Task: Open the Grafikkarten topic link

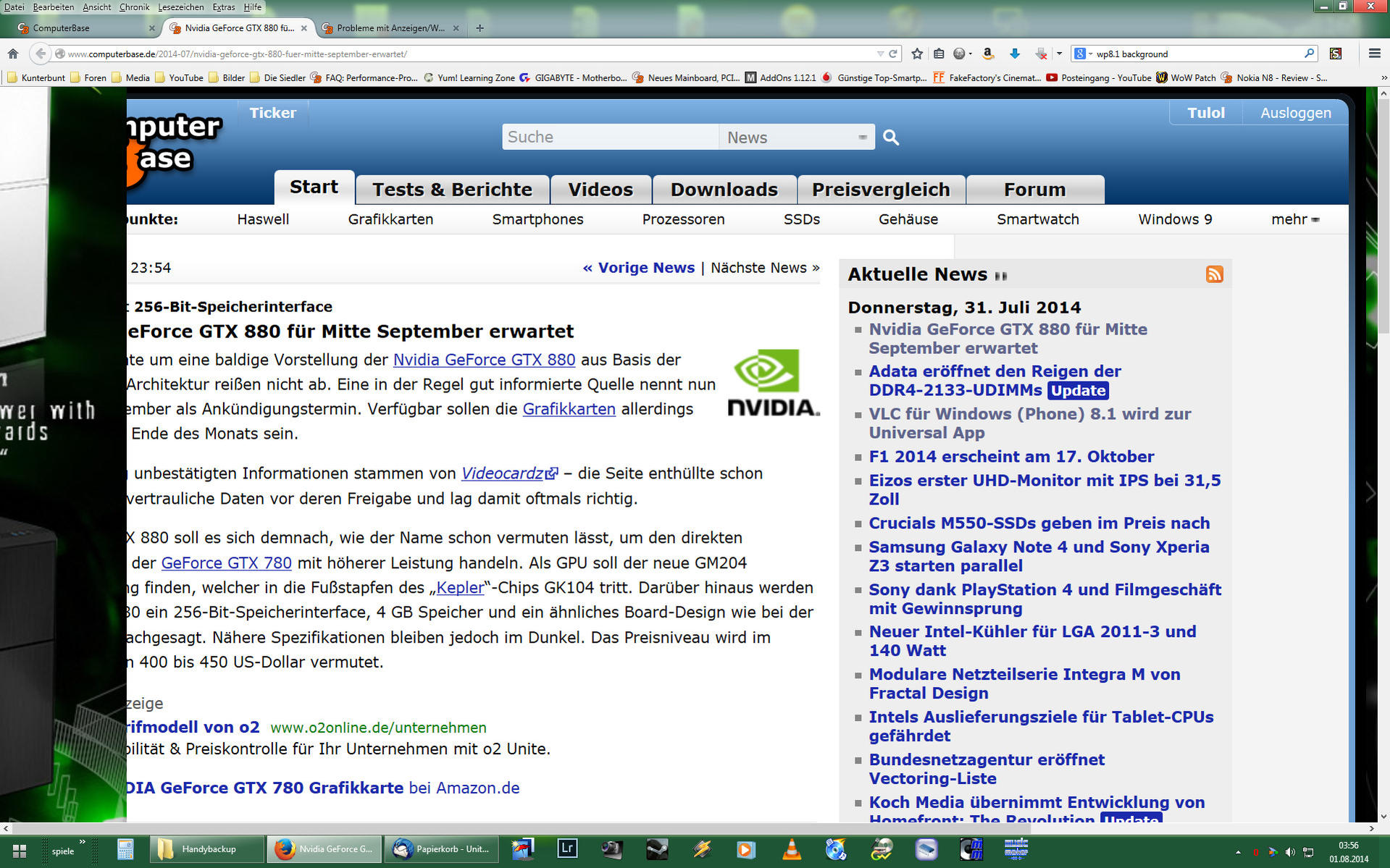Action: point(390,219)
